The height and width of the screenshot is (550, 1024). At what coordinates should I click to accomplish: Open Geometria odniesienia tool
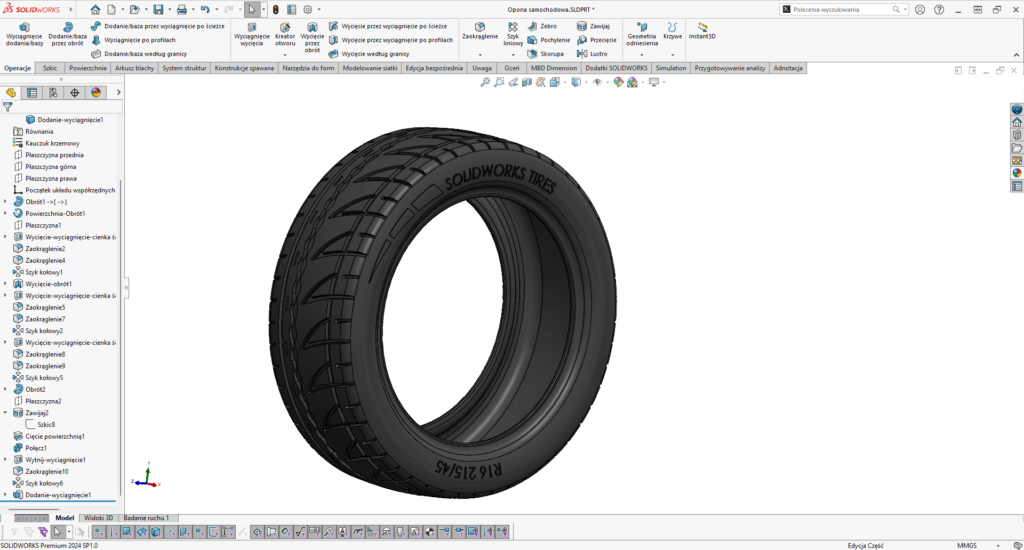tap(641, 34)
